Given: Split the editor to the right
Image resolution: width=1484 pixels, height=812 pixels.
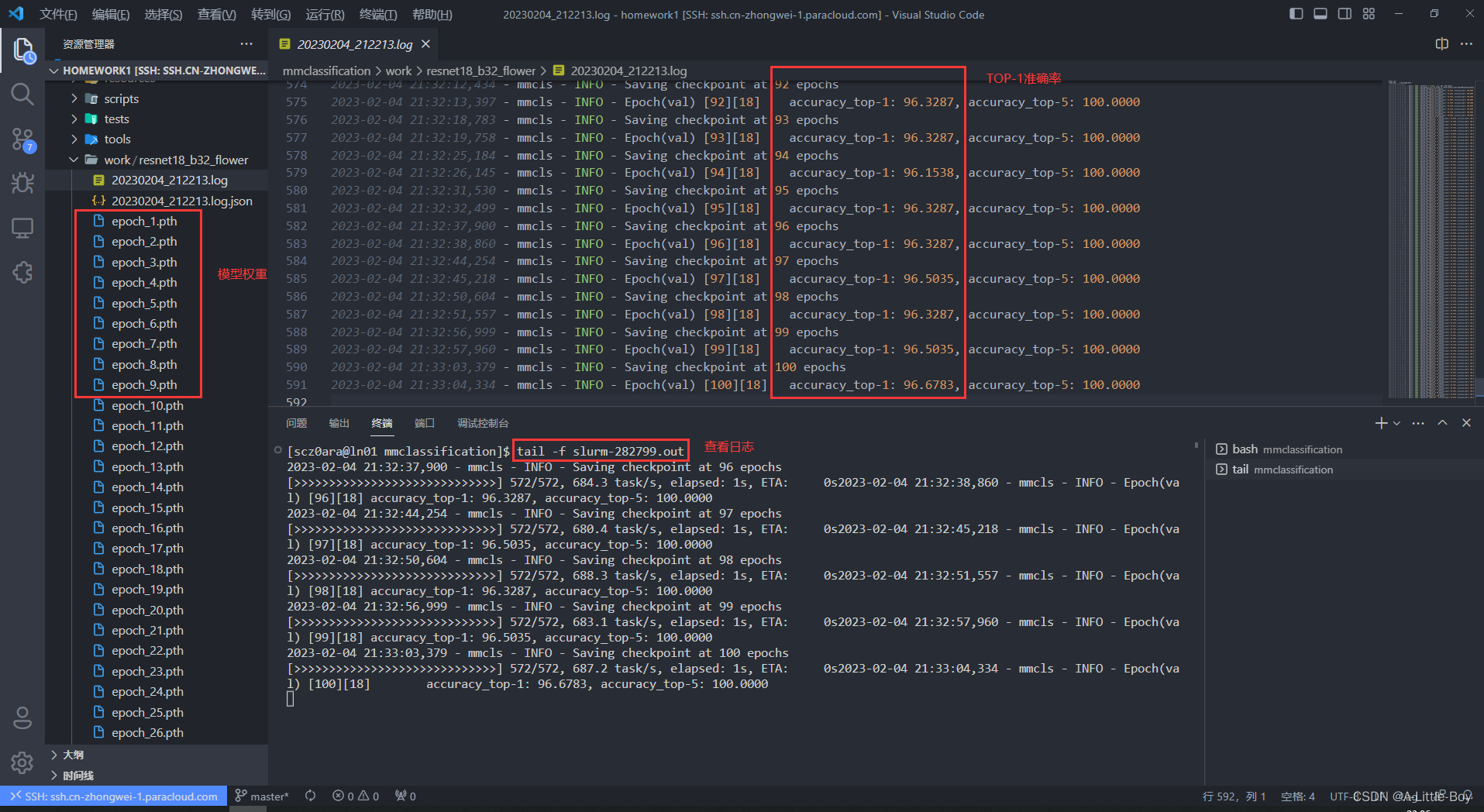Looking at the screenshot, I should (1441, 44).
